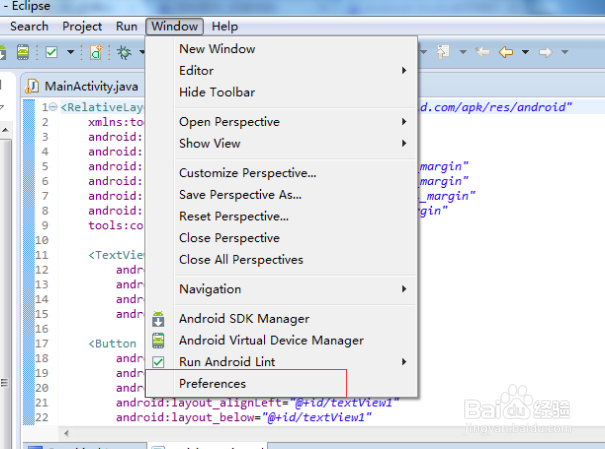Click the Android Lint checkmark toolbar icon
The width and height of the screenshot is (605, 449).
point(51,52)
